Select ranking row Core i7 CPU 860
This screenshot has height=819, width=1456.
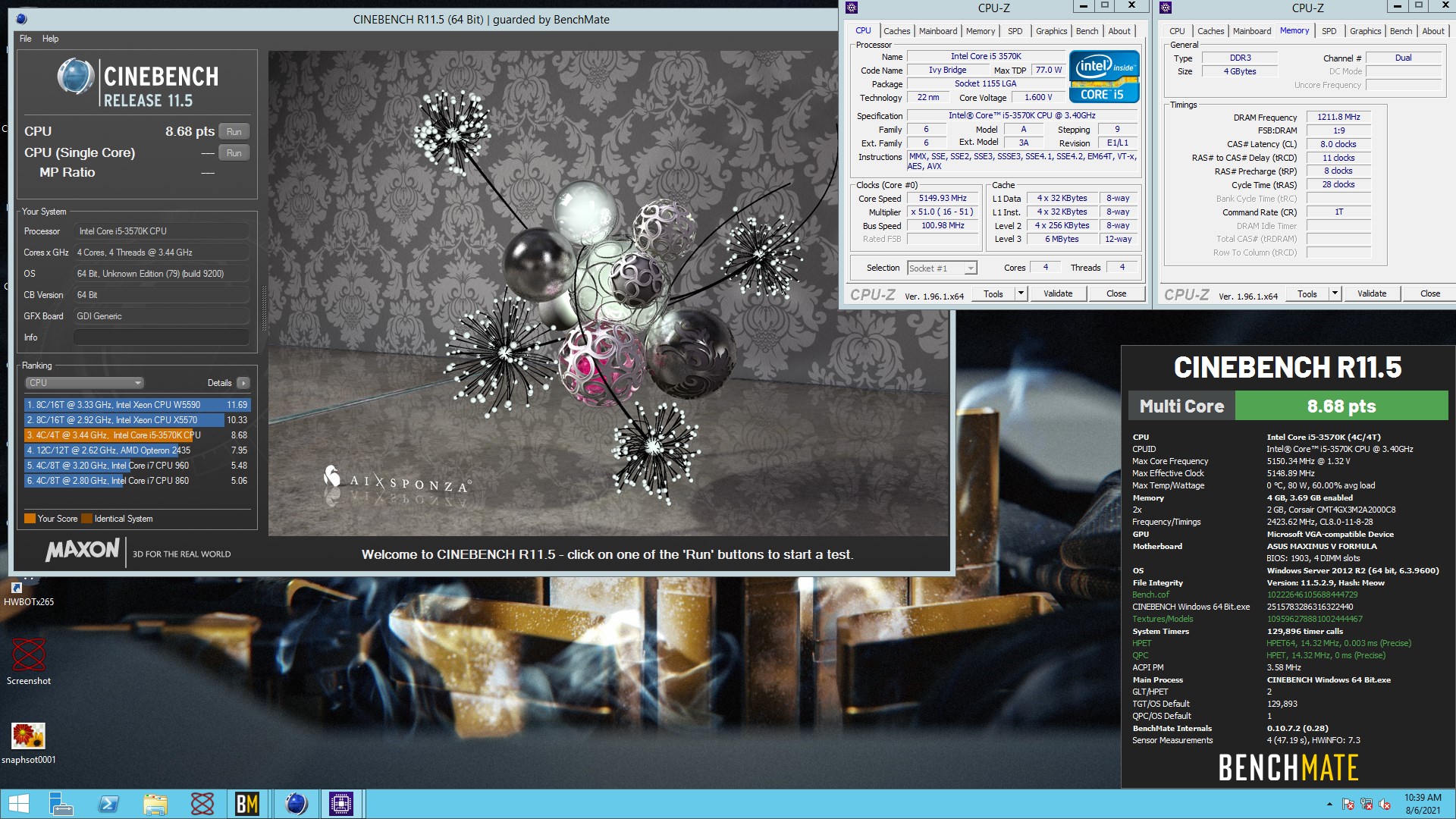137,481
